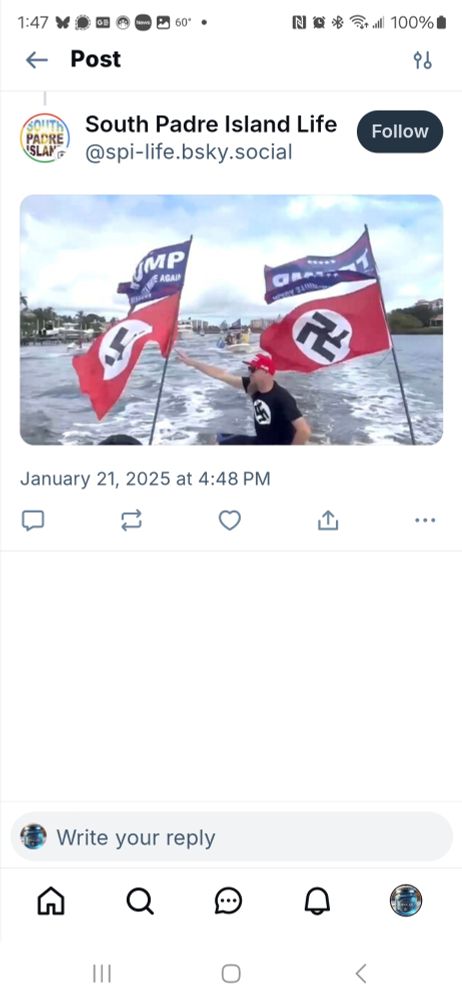Follow South Padre Island Life
The height and width of the screenshot is (1000, 462).
point(399,131)
